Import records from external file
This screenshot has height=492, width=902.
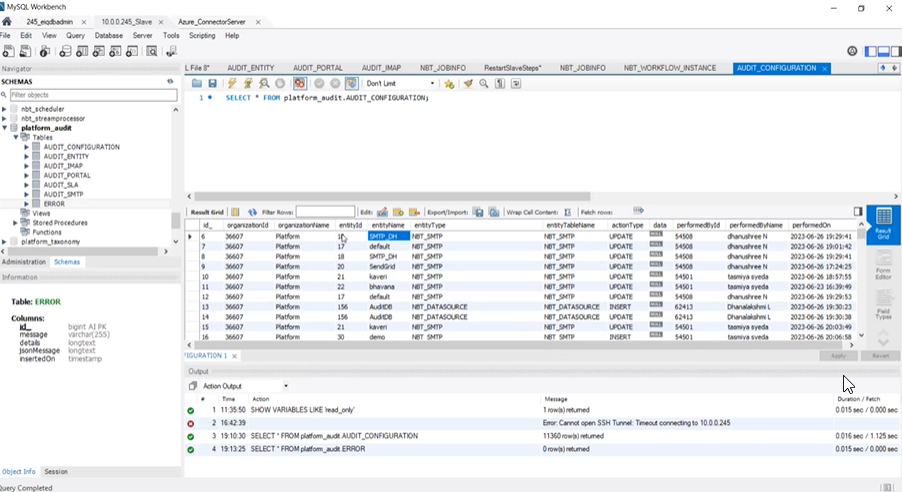(x=494, y=212)
